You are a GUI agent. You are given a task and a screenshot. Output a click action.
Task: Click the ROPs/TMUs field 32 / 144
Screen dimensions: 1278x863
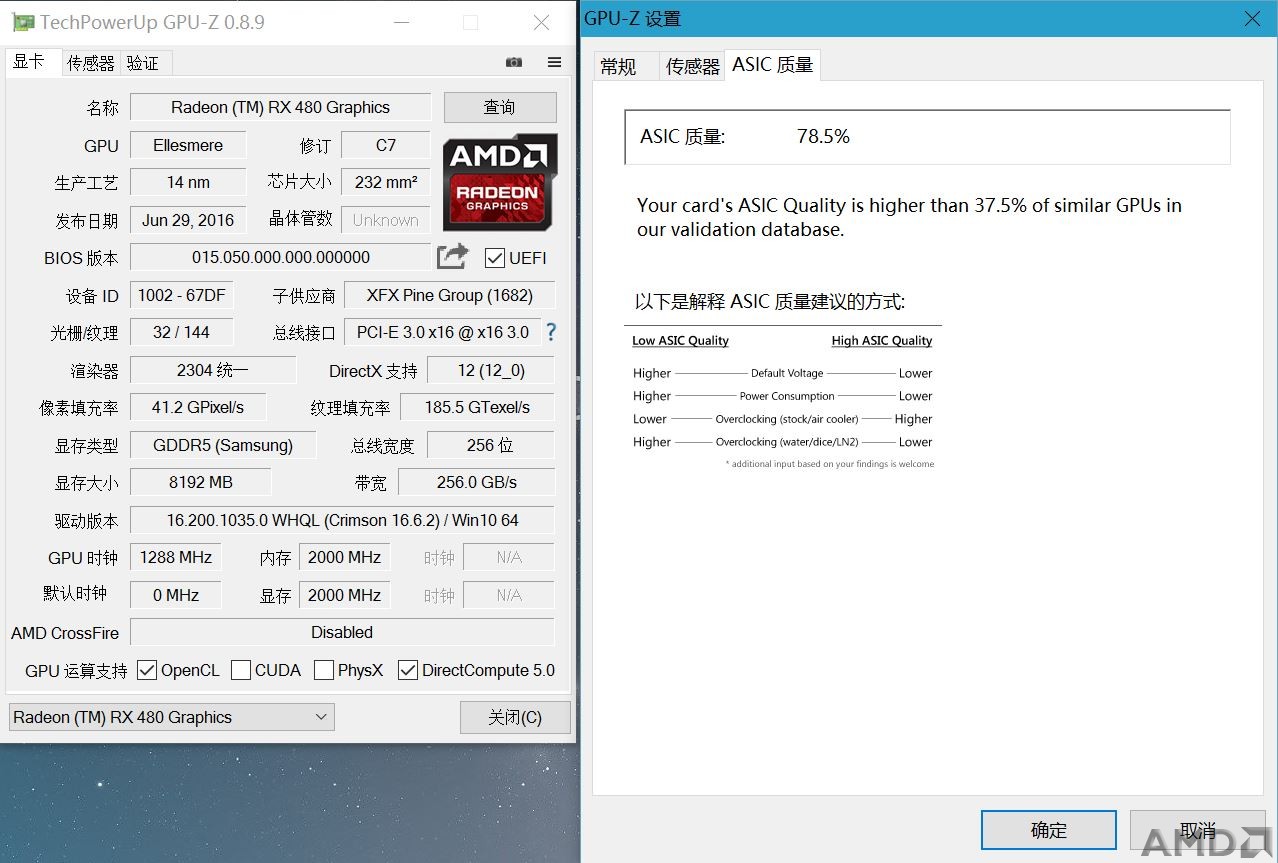pos(182,332)
